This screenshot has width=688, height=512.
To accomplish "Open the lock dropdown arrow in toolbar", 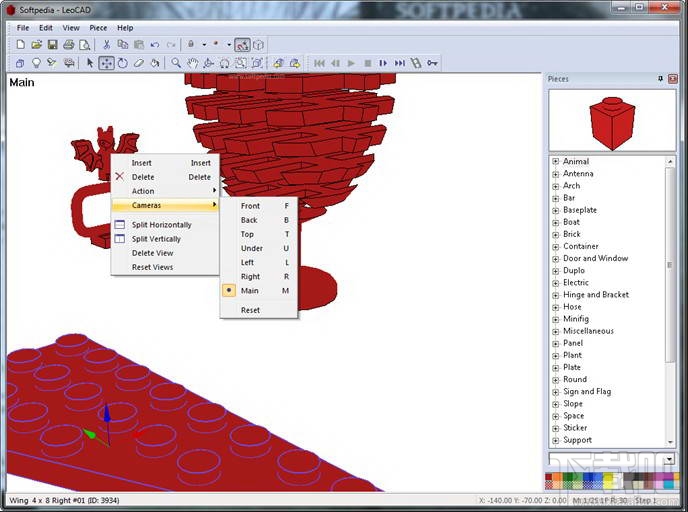I will 204,44.
